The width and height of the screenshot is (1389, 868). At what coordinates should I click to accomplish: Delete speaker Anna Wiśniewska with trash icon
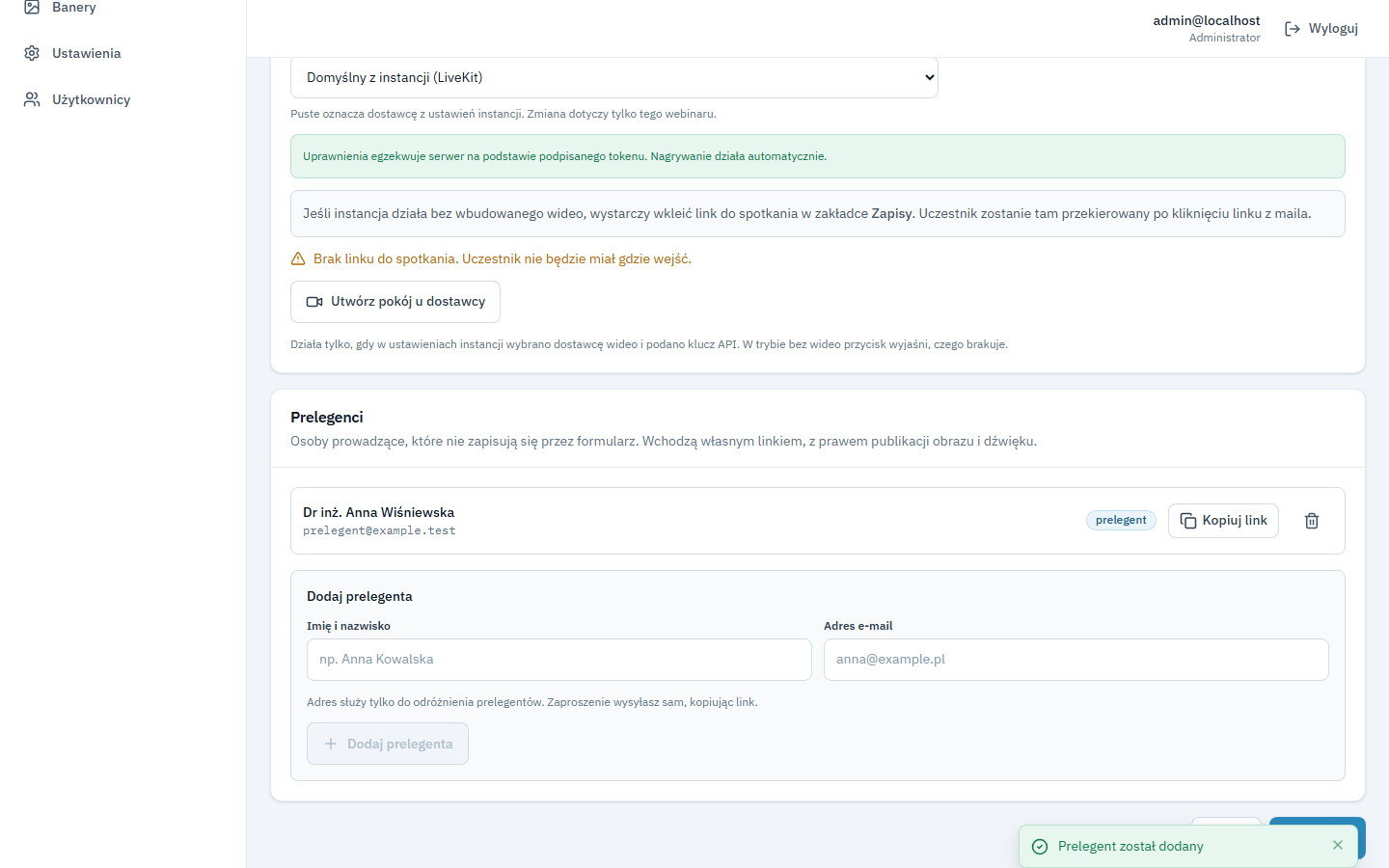click(x=1312, y=521)
